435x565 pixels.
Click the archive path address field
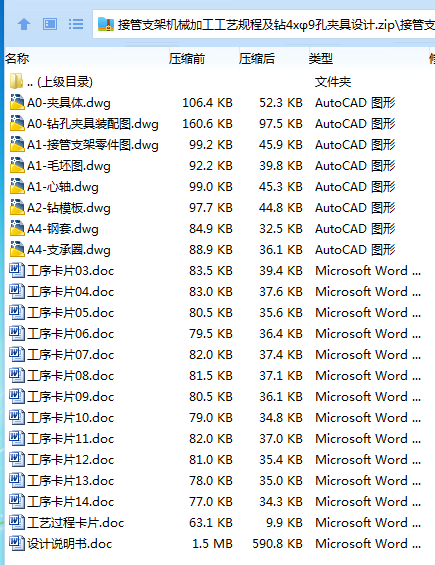[264, 25]
